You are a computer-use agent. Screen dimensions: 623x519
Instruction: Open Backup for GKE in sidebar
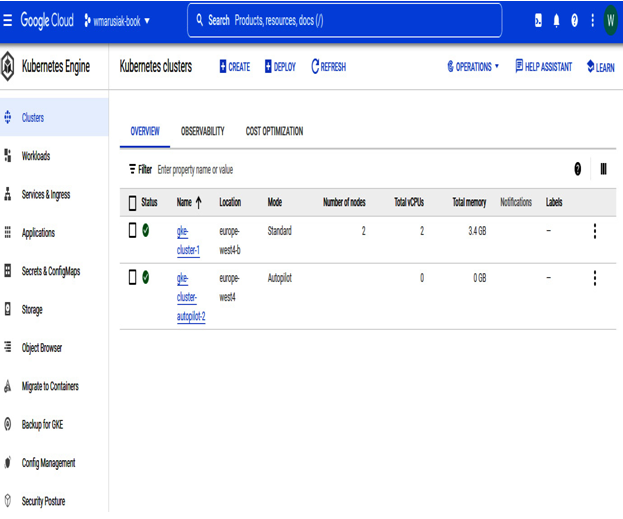click(x=54, y=424)
